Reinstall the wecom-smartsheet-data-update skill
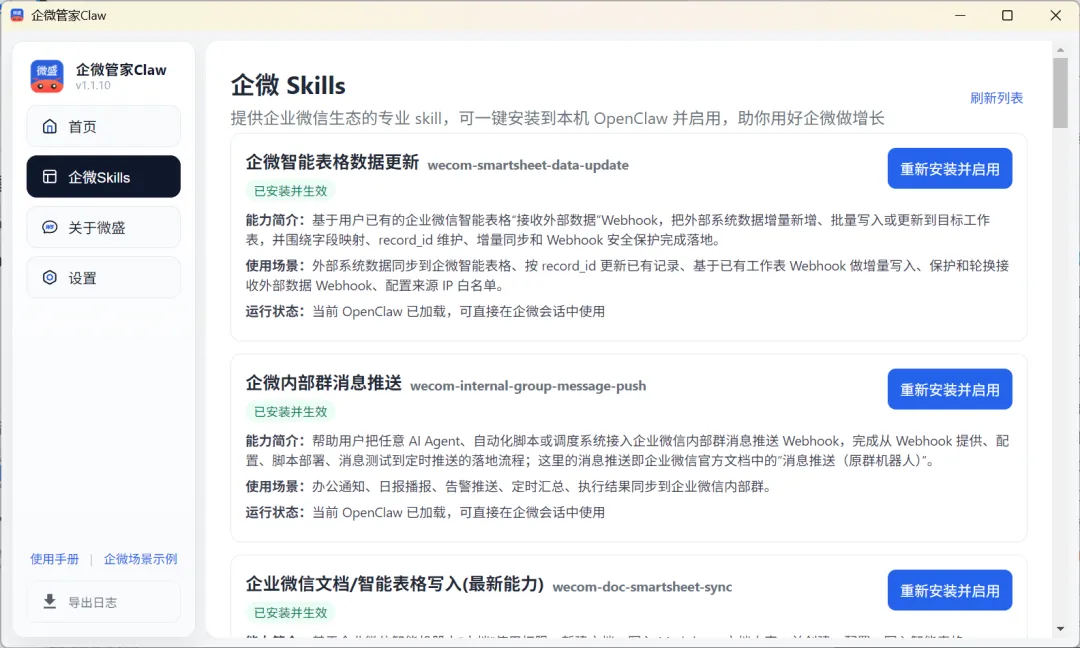Image resolution: width=1080 pixels, height=648 pixels. coord(950,169)
